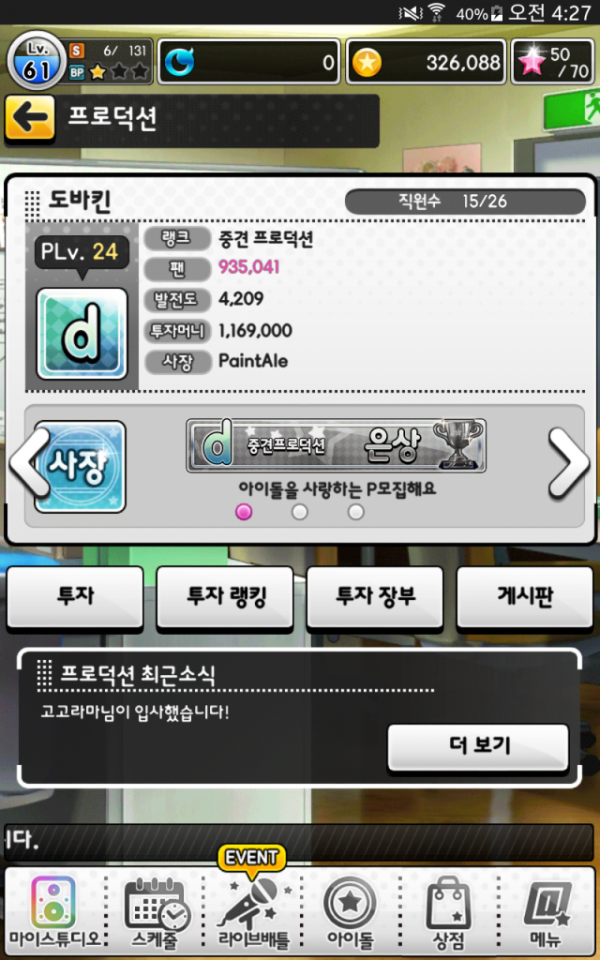Open the 게시판 board button

click(x=525, y=598)
